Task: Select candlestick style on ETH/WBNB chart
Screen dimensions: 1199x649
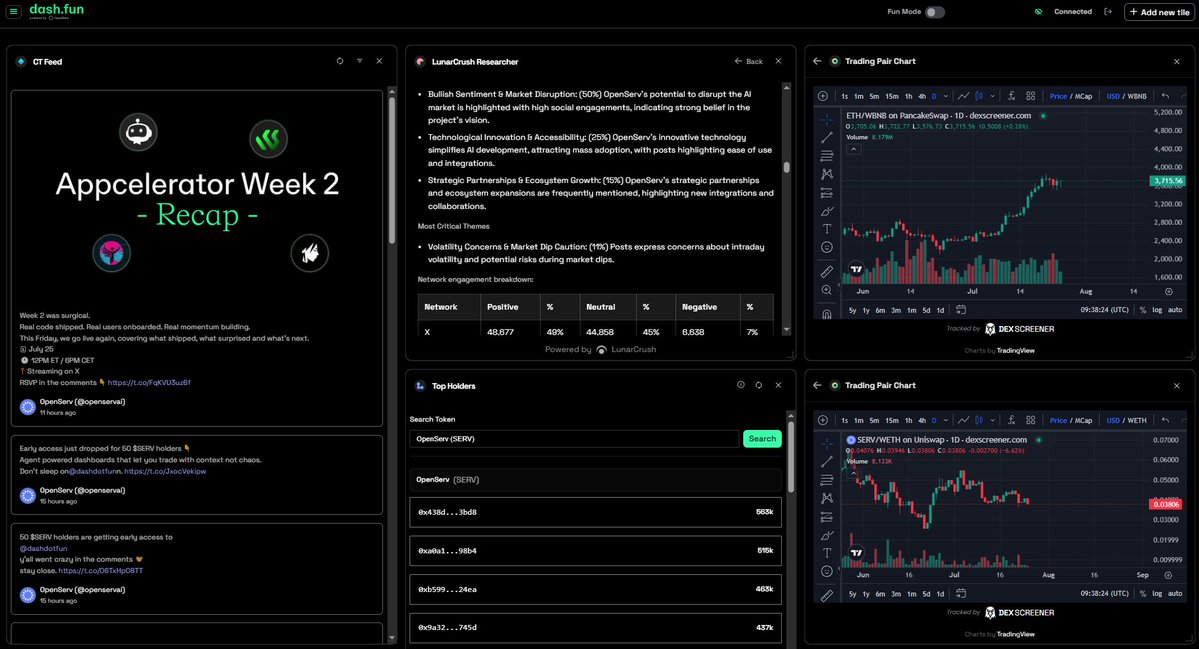Action: [x=979, y=96]
